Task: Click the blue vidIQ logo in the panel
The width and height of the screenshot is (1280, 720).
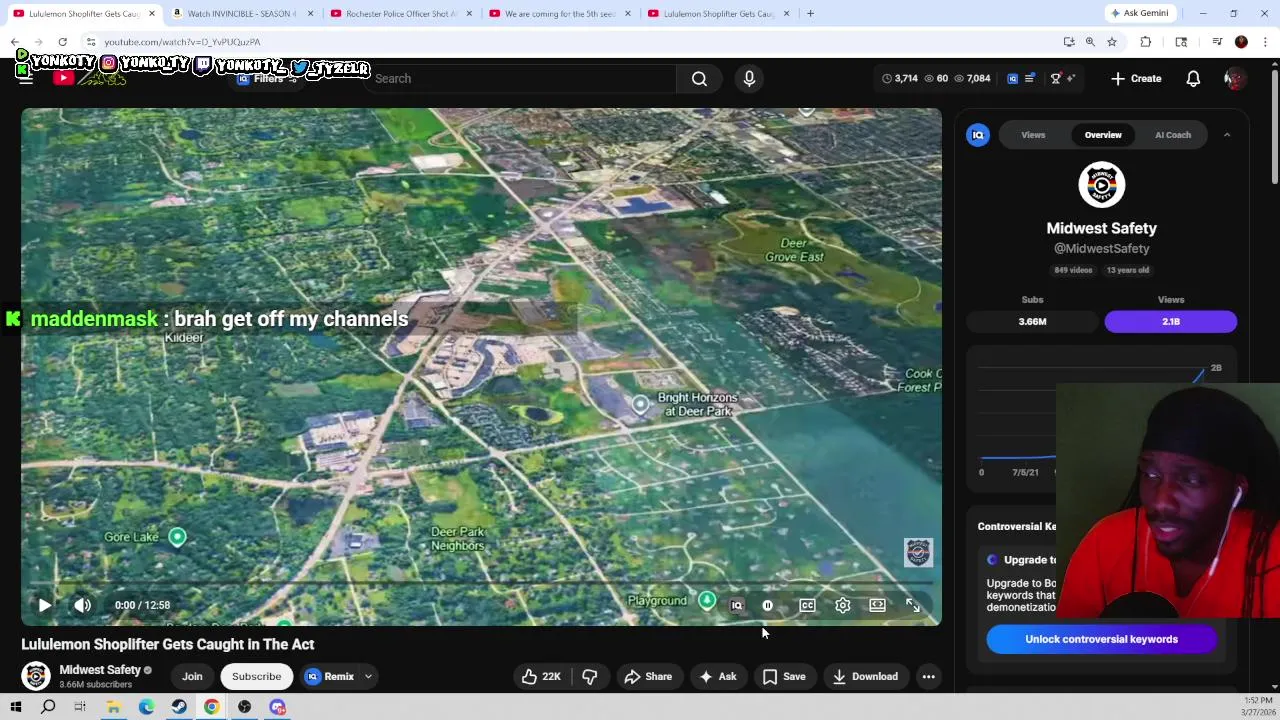Action: pos(978,135)
